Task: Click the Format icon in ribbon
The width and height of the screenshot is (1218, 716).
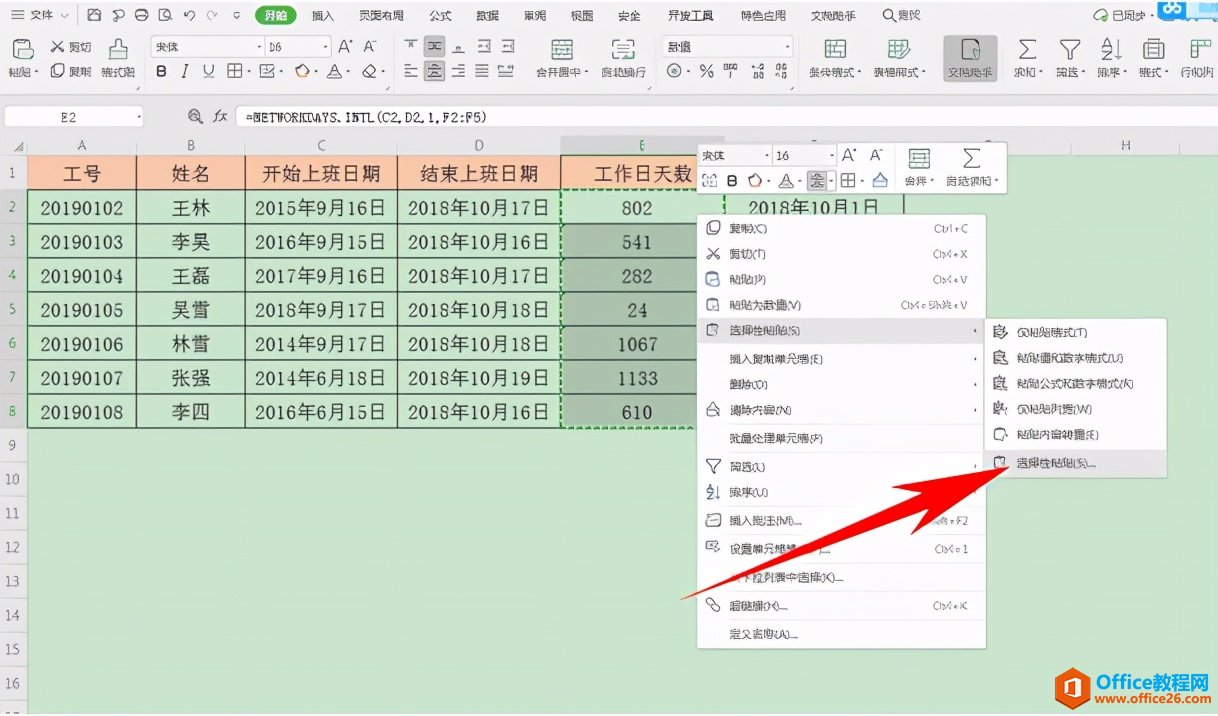Action: tap(1153, 50)
